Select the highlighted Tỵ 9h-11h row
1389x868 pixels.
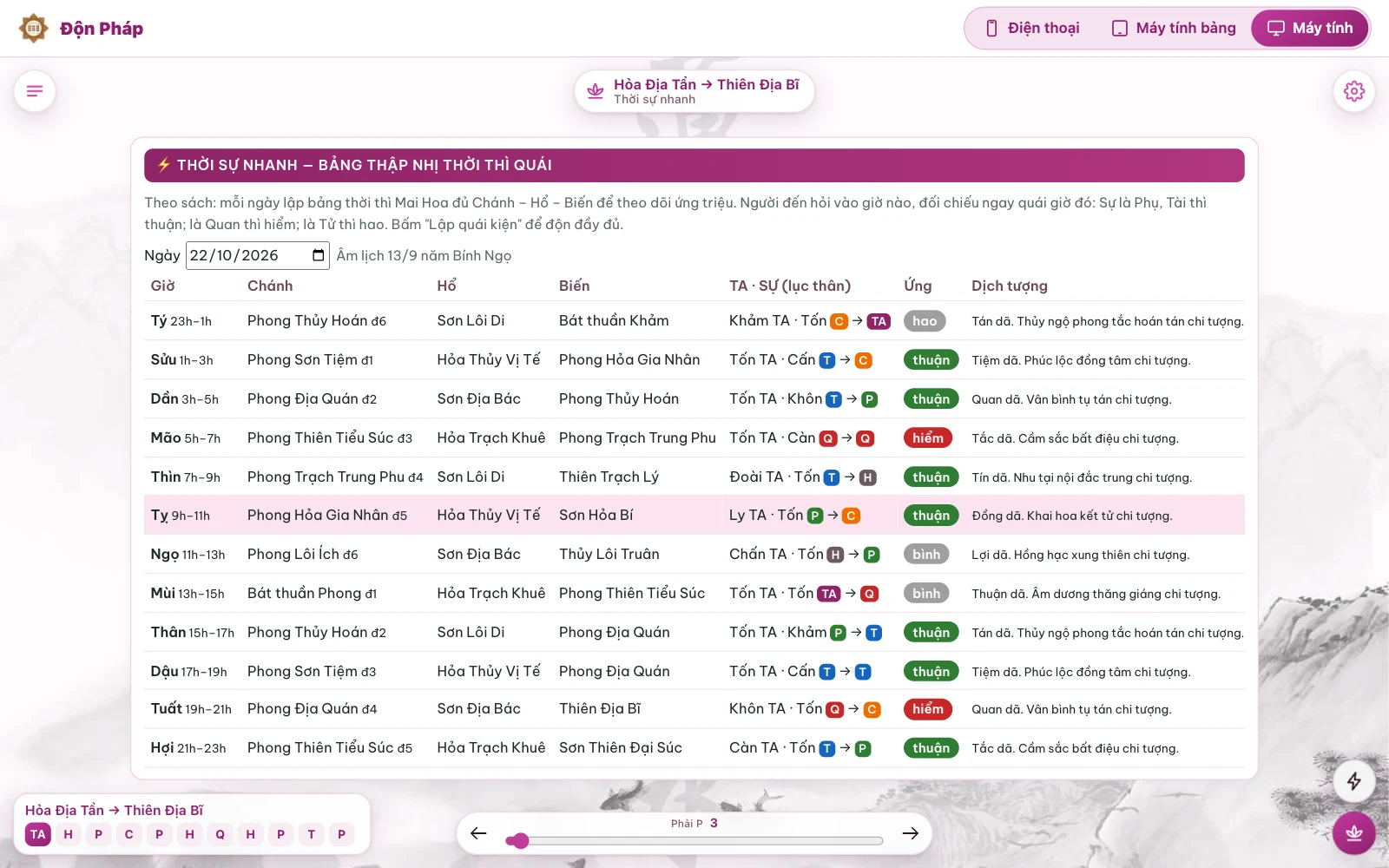point(694,516)
